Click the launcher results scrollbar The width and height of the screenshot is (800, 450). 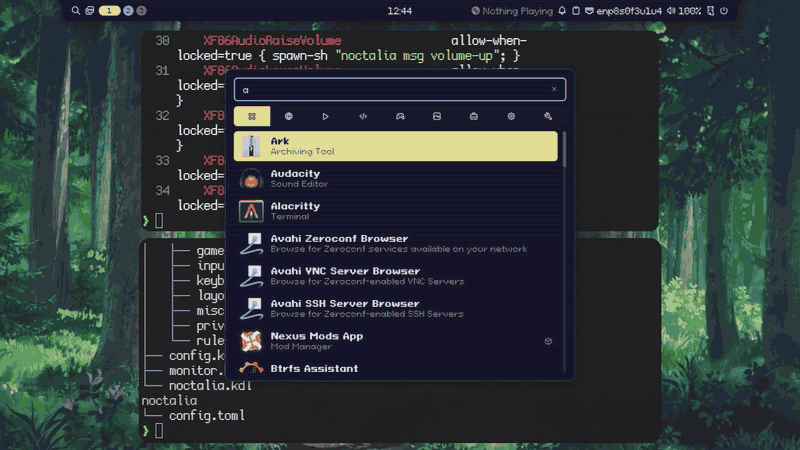pyautogui.click(x=564, y=149)
